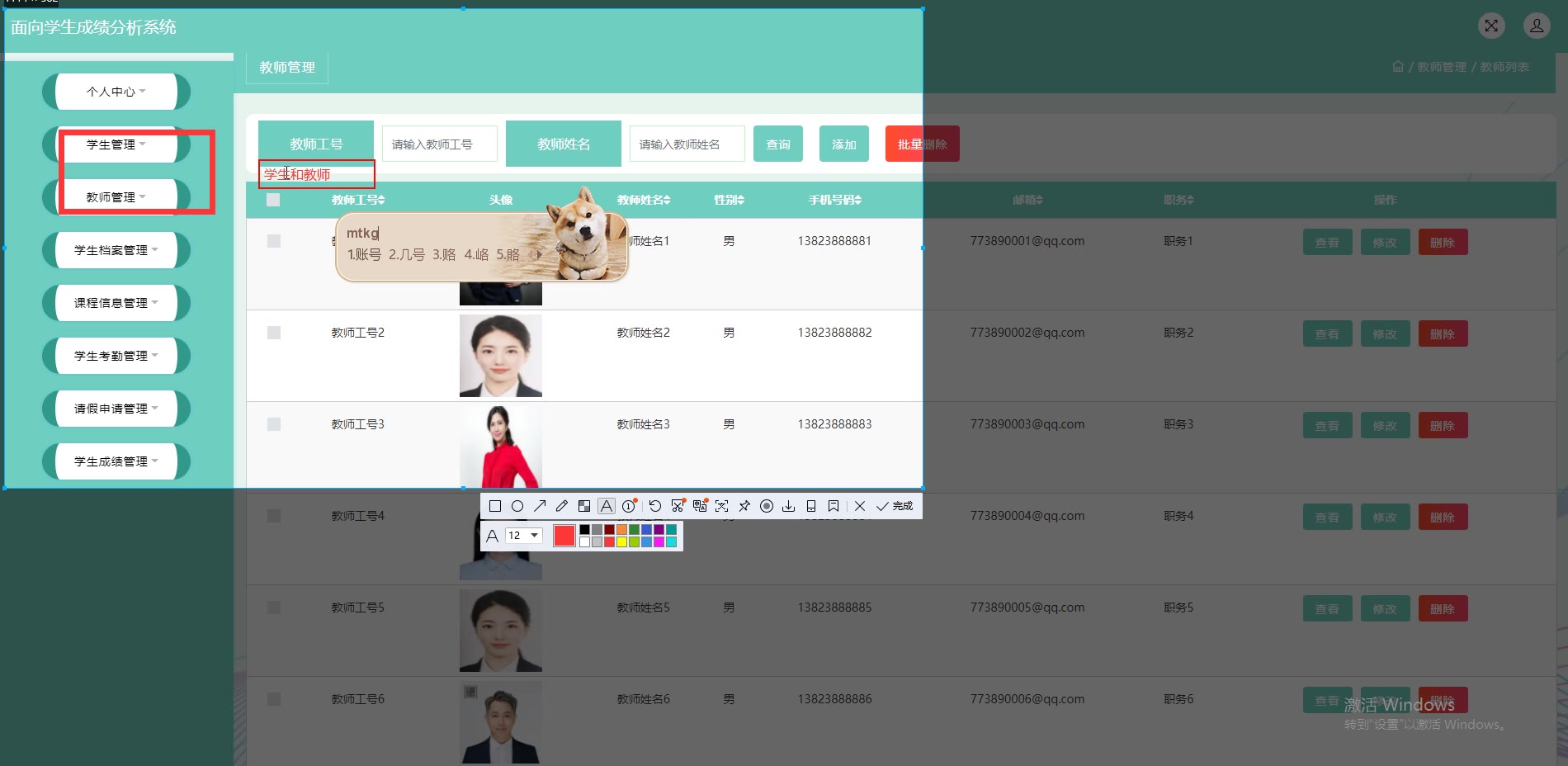
Task: Expand the 个人中心 sidebar menu
Action: point(116,92)
